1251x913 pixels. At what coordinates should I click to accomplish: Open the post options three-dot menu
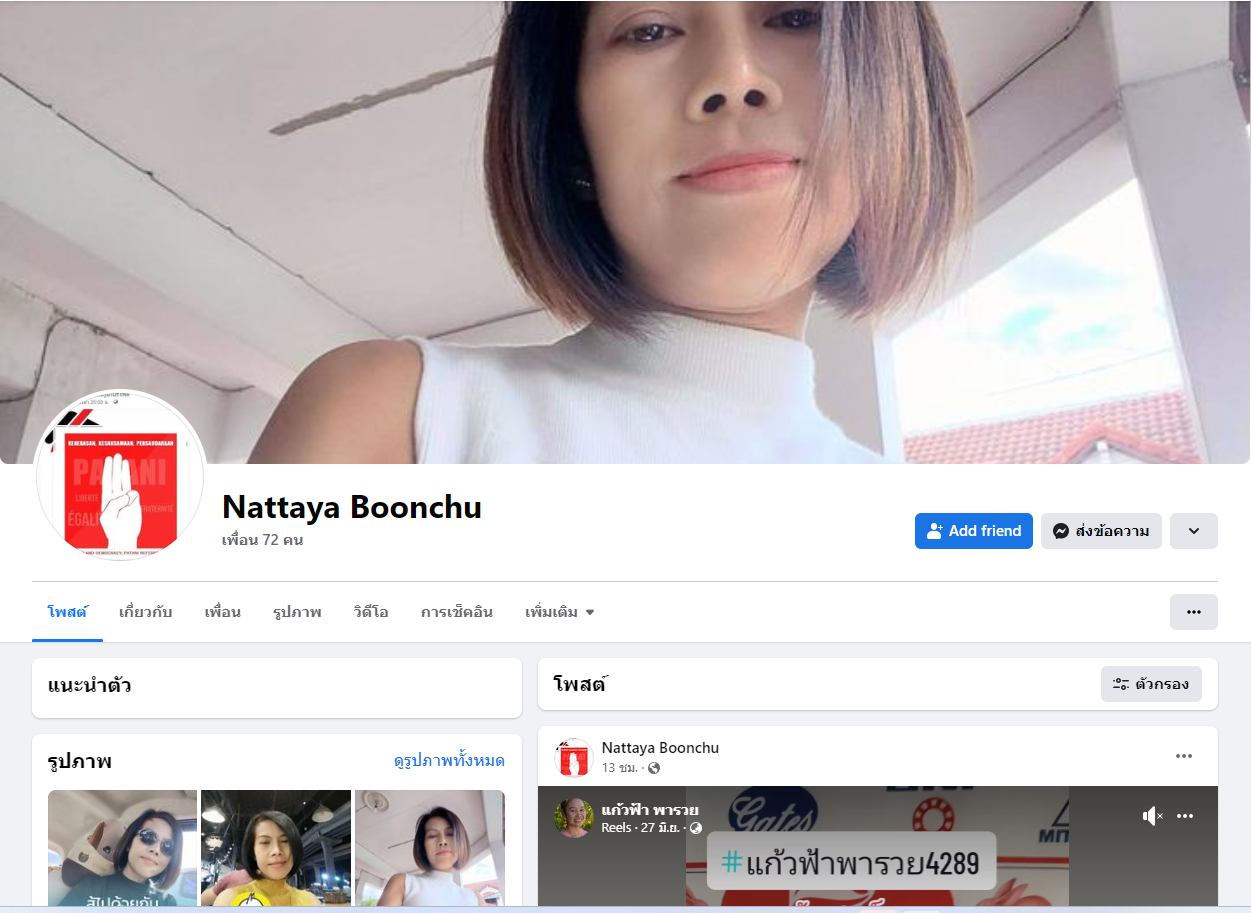(1184, 756)
